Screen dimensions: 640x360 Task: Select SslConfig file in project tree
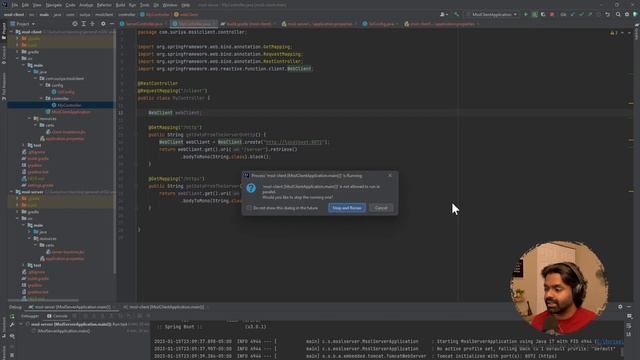coord(63,92)
